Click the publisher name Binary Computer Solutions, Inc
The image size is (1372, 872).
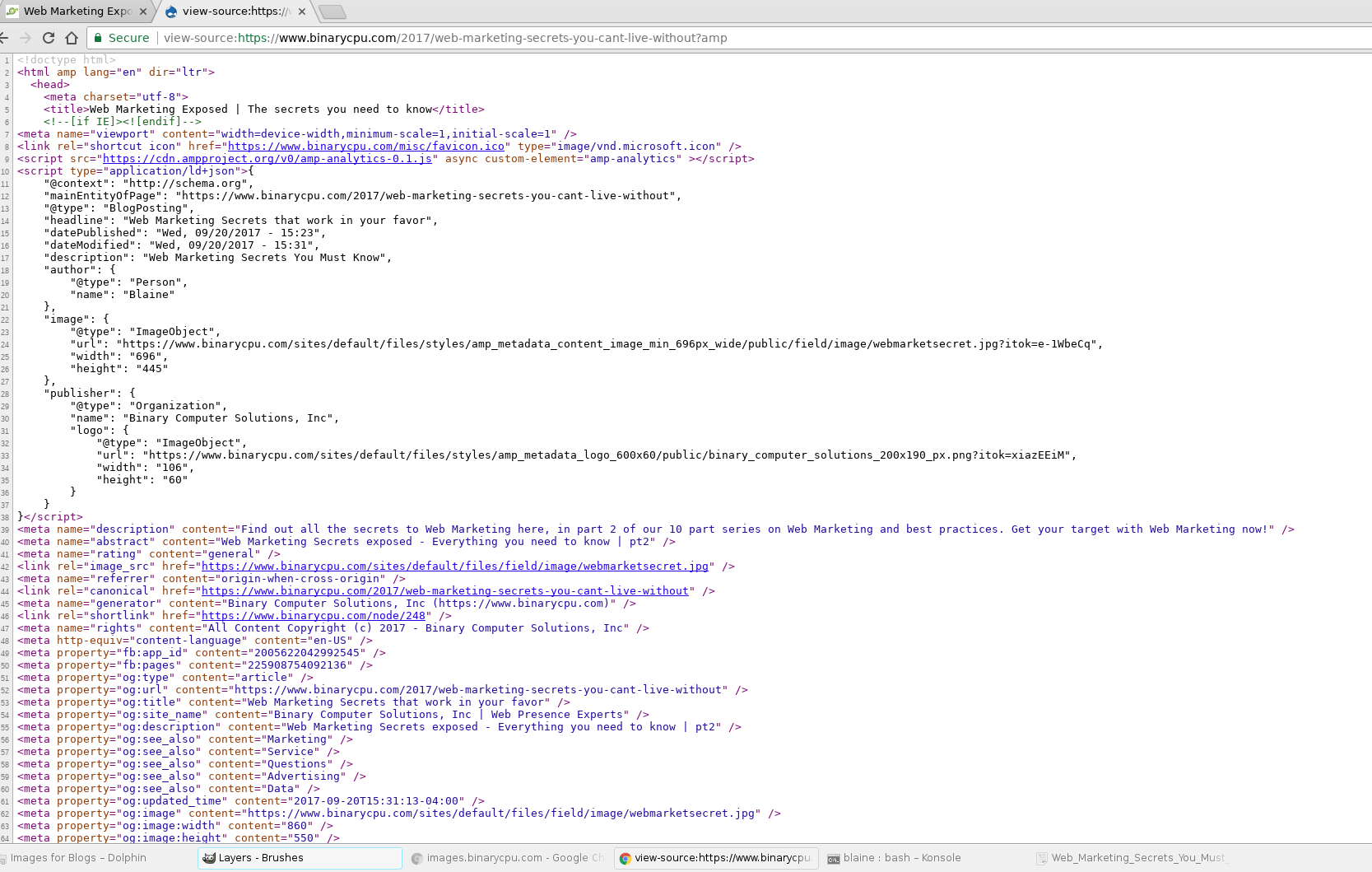(228, 418)
